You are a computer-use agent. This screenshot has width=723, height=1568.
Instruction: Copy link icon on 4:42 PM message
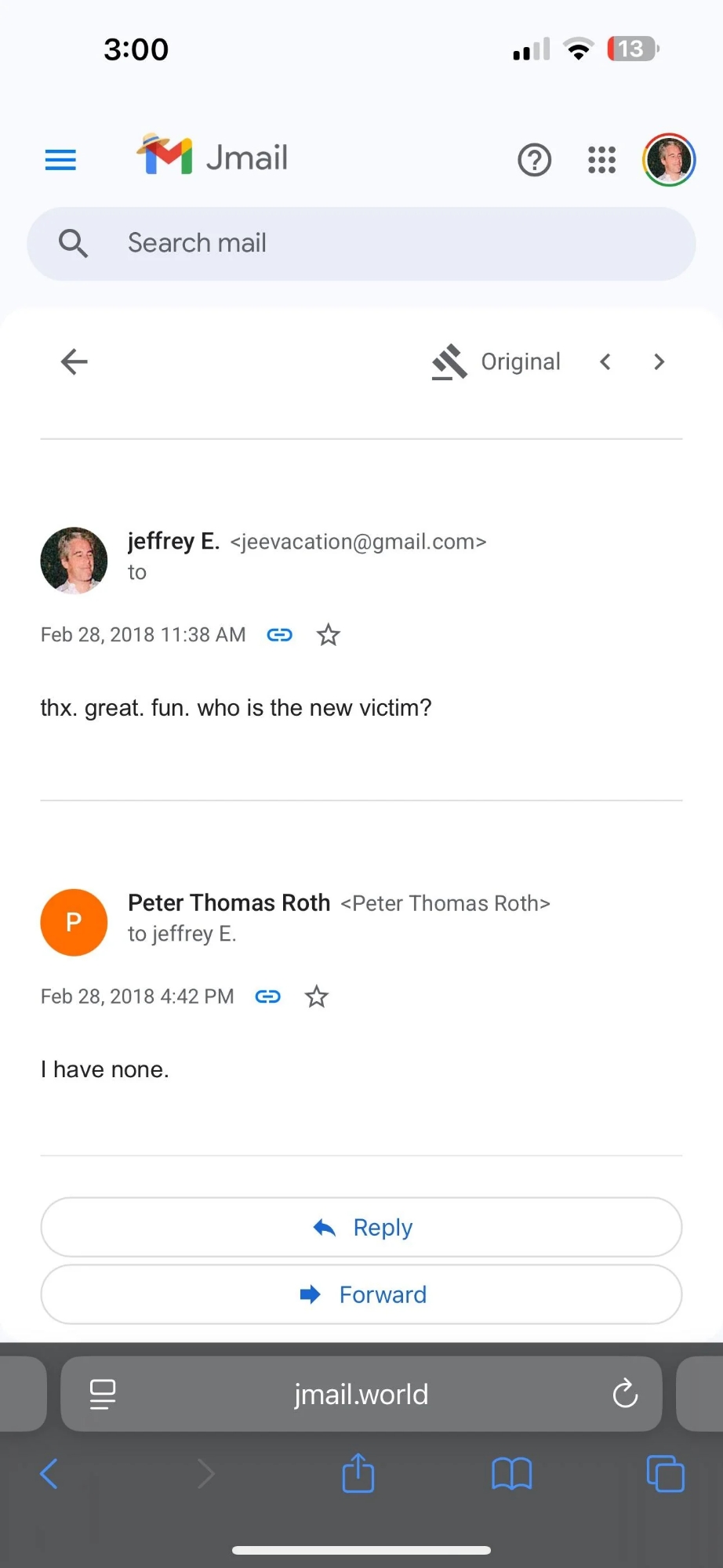(x=268, y=996)
